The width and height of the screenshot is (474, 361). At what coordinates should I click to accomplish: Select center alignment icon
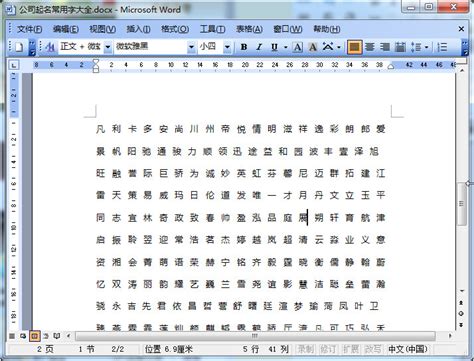pos(369,47)
